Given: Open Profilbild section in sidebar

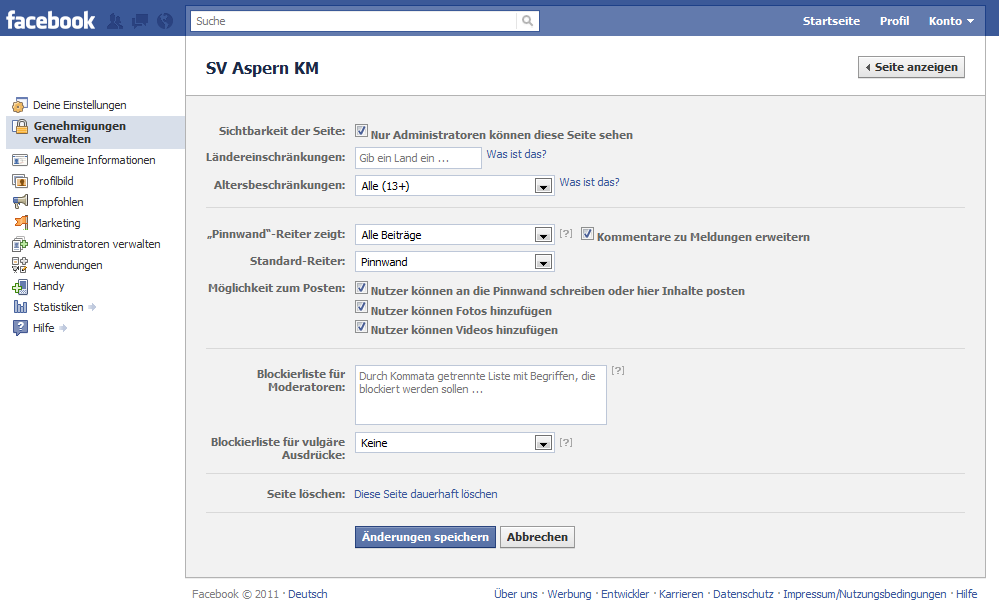Looking at the screenshot, I should (54, 181).
